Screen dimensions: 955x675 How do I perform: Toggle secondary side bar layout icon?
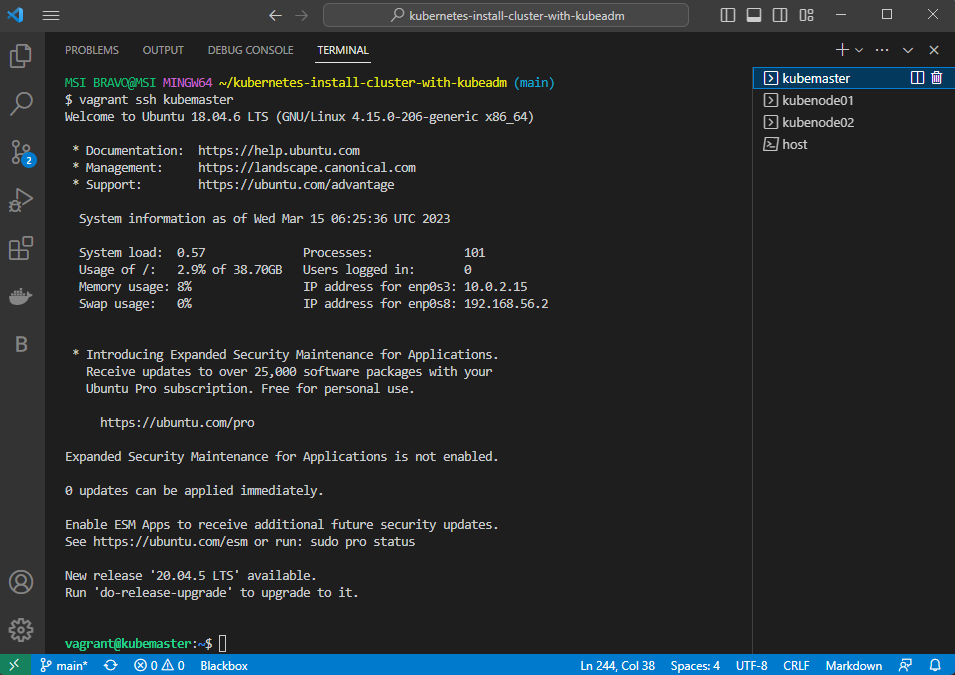[x=780, y=15]
